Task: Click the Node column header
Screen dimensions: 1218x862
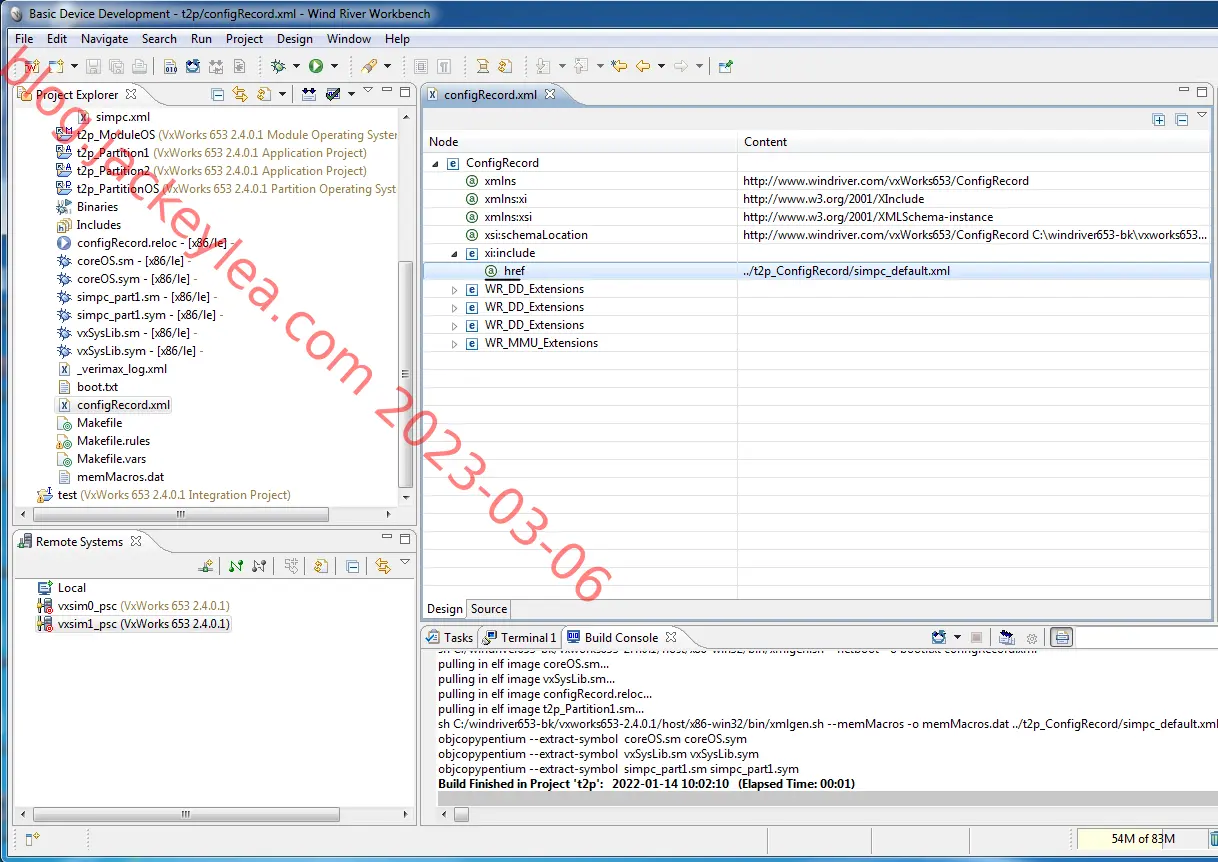Action: coord(579,142)
